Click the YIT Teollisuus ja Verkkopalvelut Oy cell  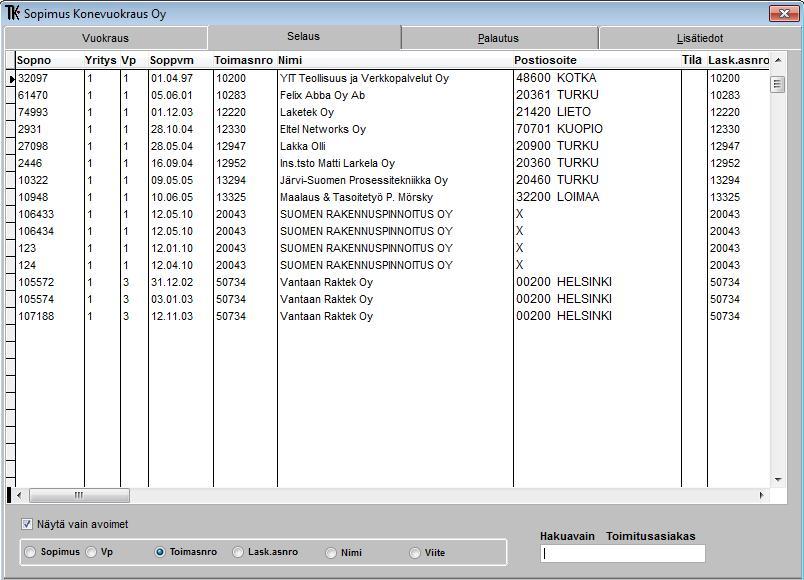[395, 78]
